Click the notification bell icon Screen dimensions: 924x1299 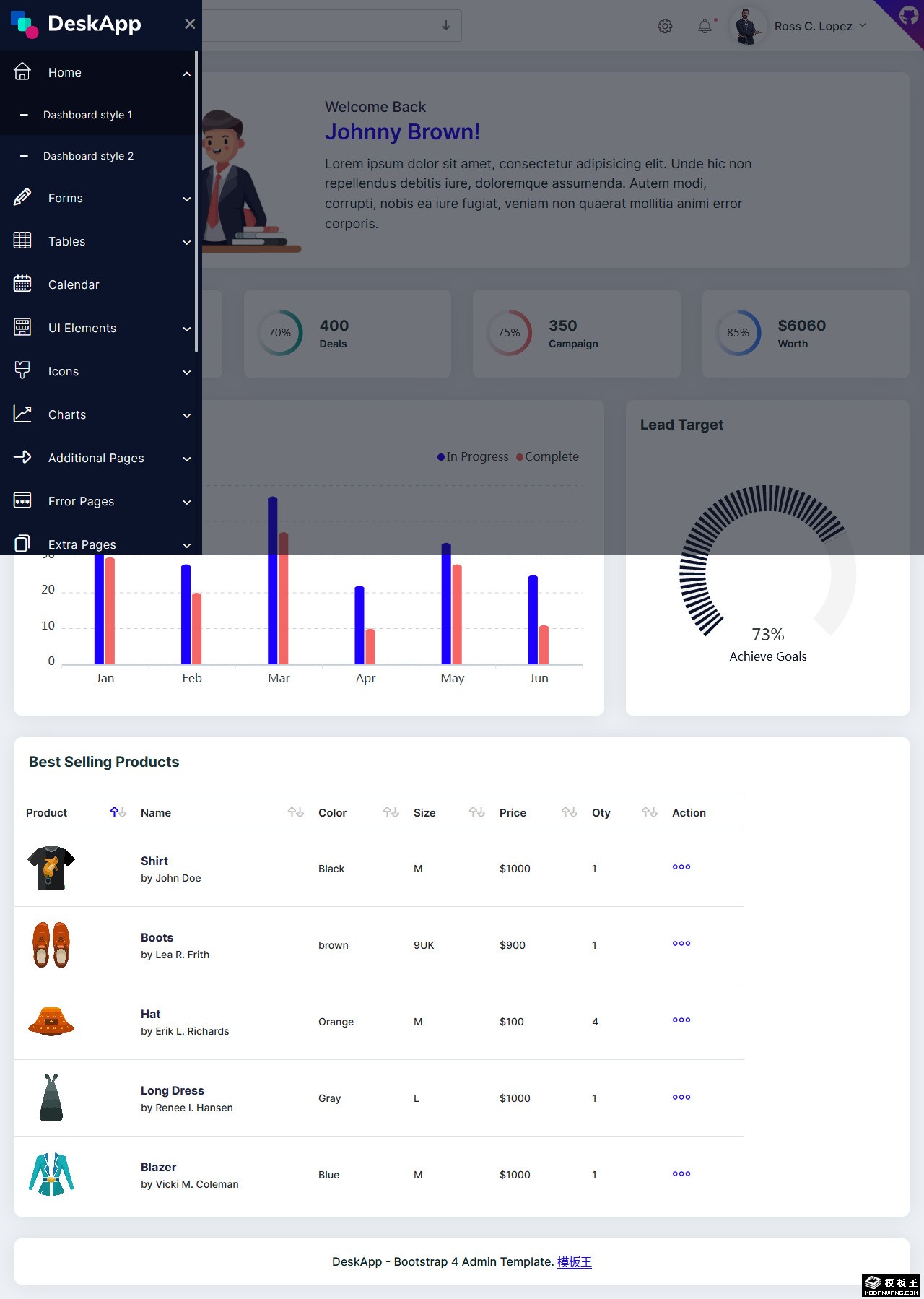705,27
